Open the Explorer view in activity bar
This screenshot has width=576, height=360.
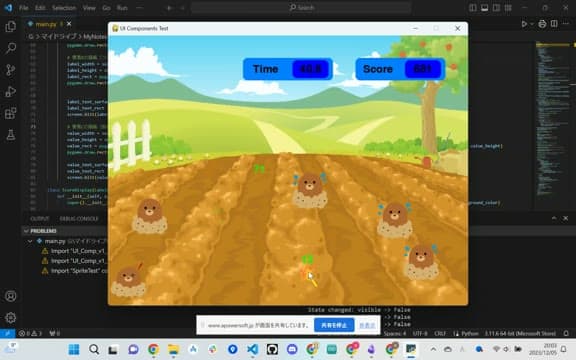(11, 26)
